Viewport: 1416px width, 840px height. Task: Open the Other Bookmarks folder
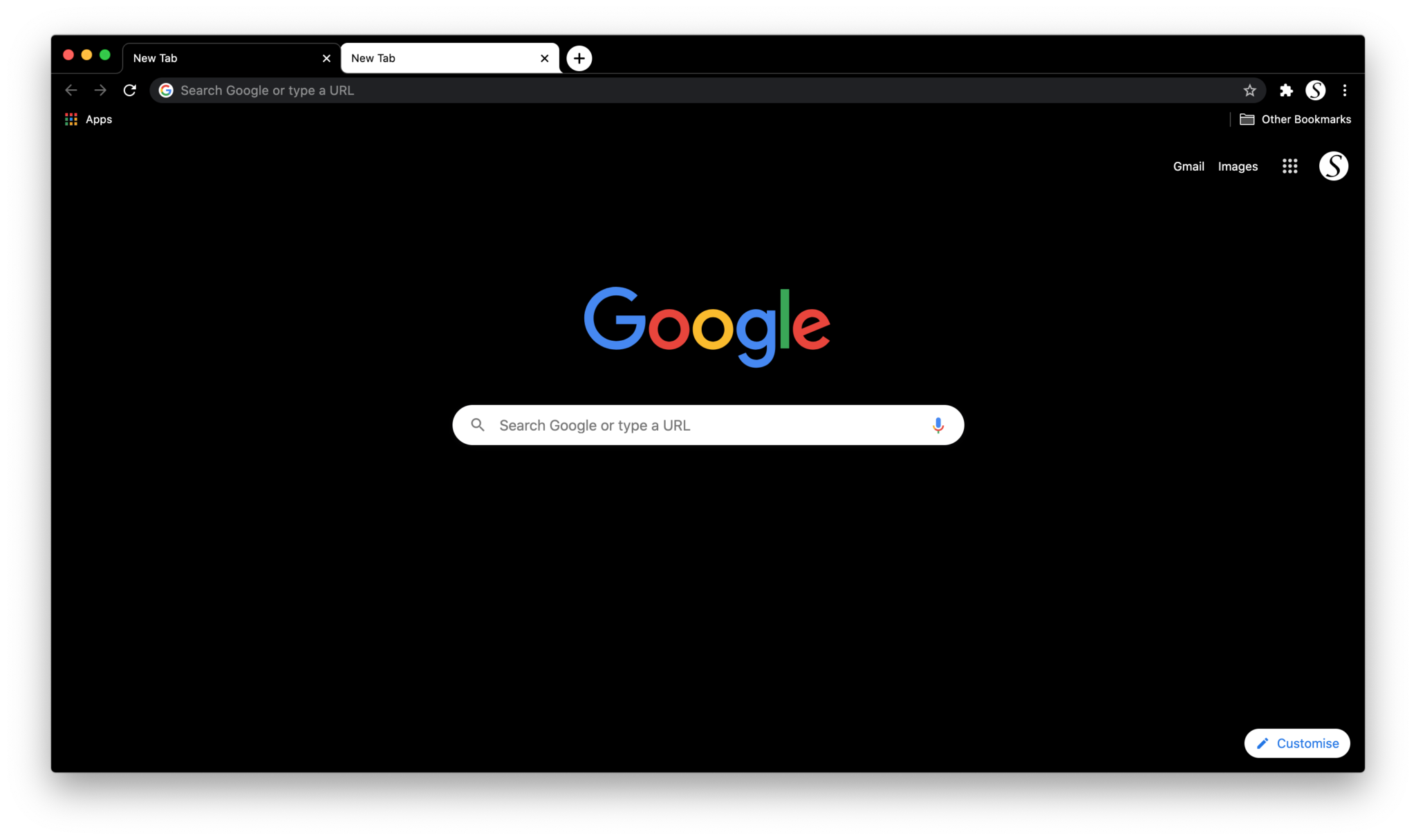pyautogui.click(x=1296, y=119)
